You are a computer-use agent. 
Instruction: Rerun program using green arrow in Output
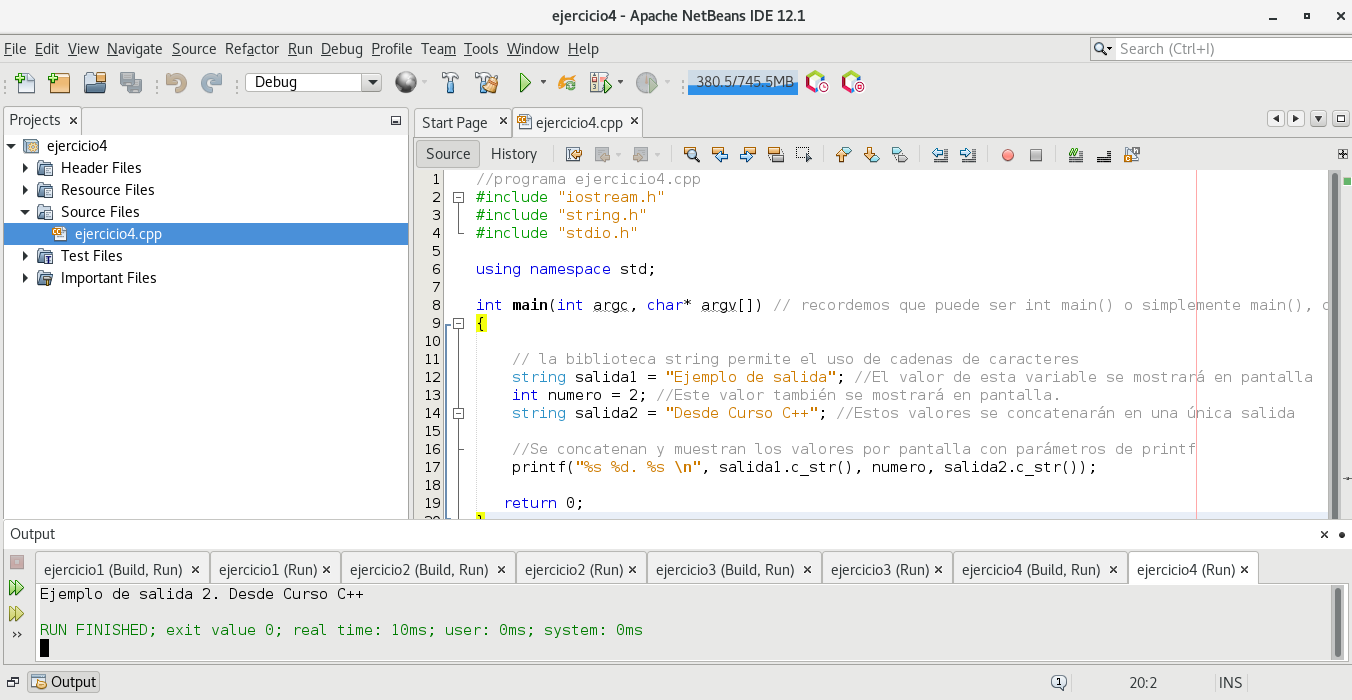[x=17, y=588]
